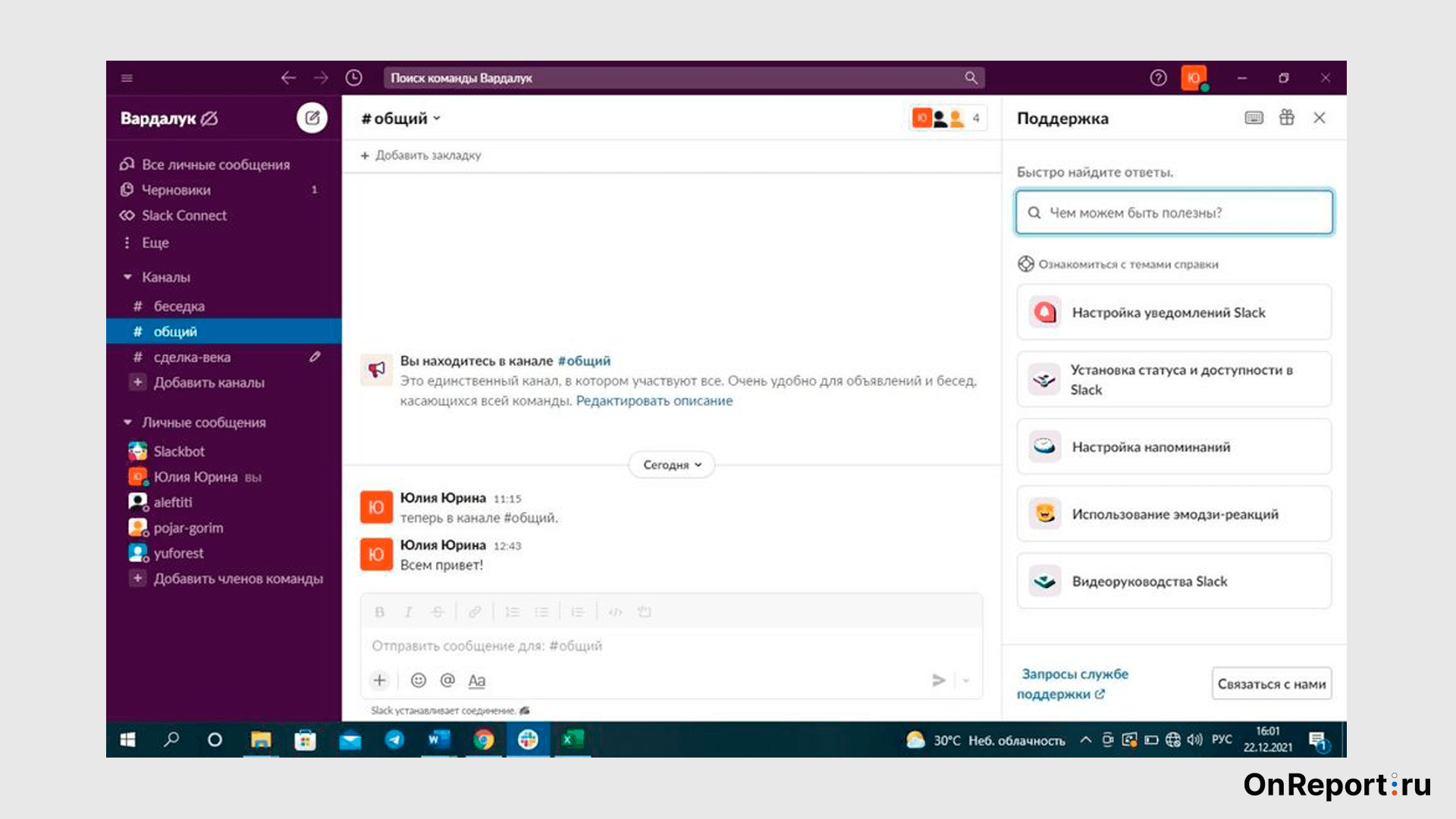The width and height of the screenshot is (1456, 819).
Task: Click the bold formatting icon
Action: point(379,611)
